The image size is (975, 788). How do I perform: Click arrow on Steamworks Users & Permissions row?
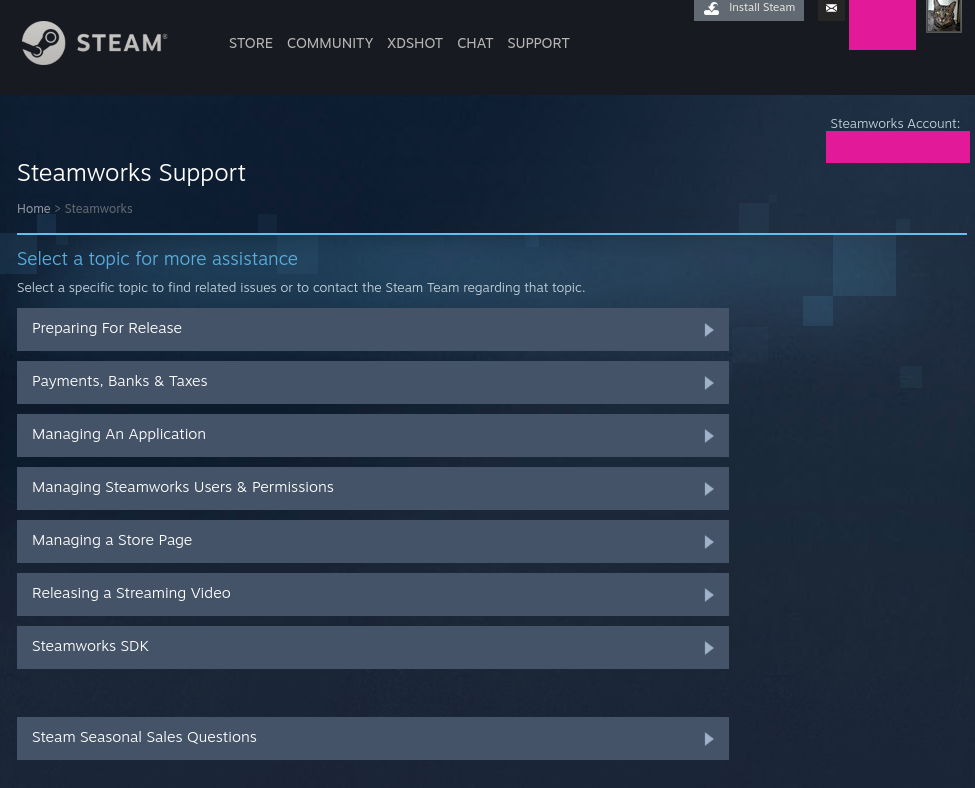pos(709,489)
